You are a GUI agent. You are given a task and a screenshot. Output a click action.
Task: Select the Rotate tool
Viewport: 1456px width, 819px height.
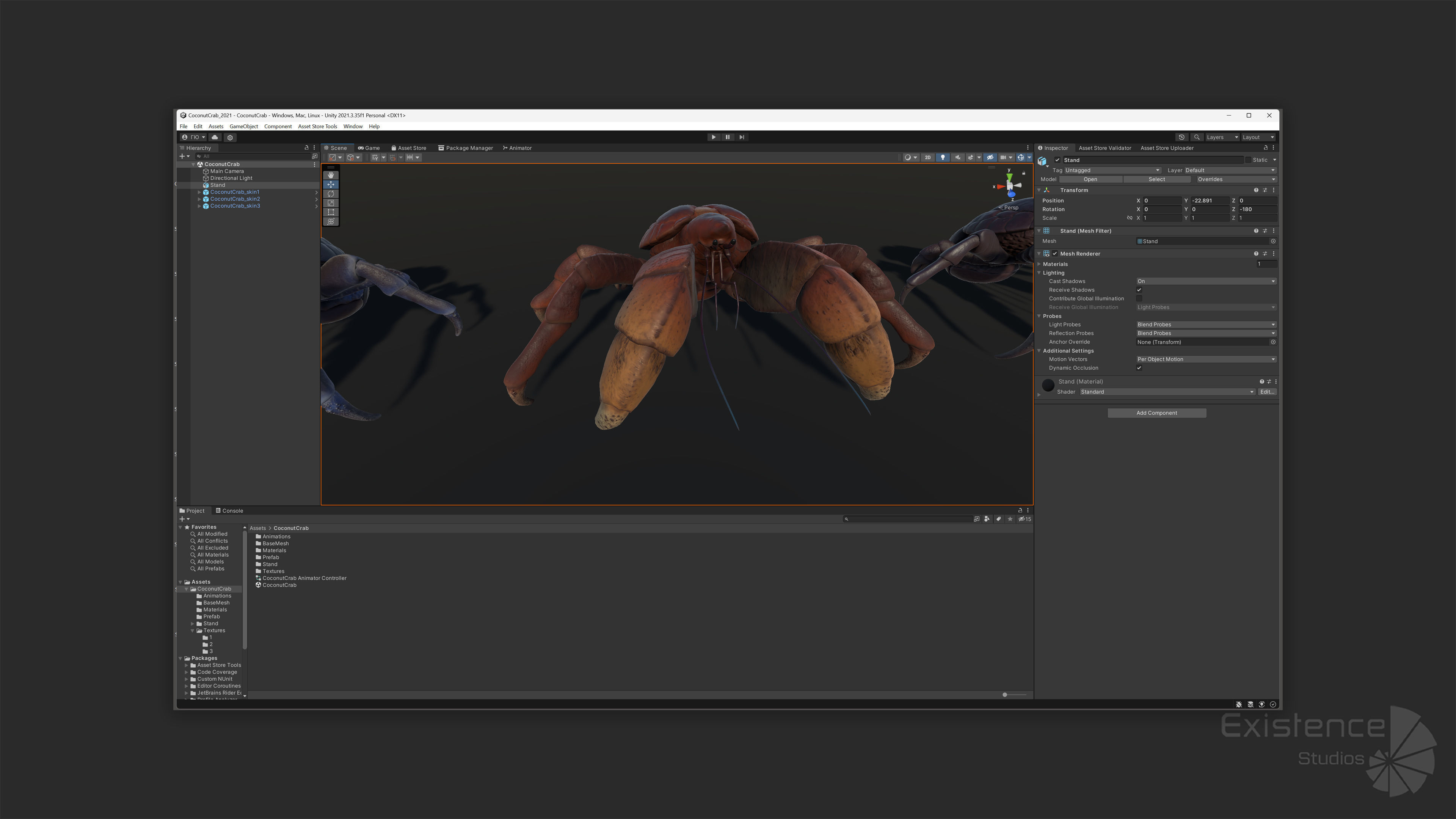tap(331, 194)
